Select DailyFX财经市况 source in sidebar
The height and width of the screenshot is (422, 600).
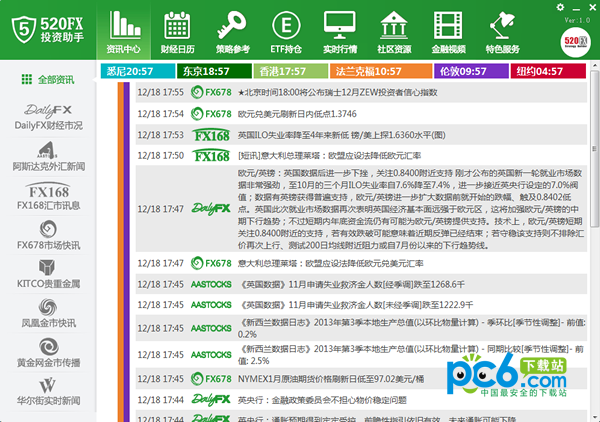[x=48, y=116]
